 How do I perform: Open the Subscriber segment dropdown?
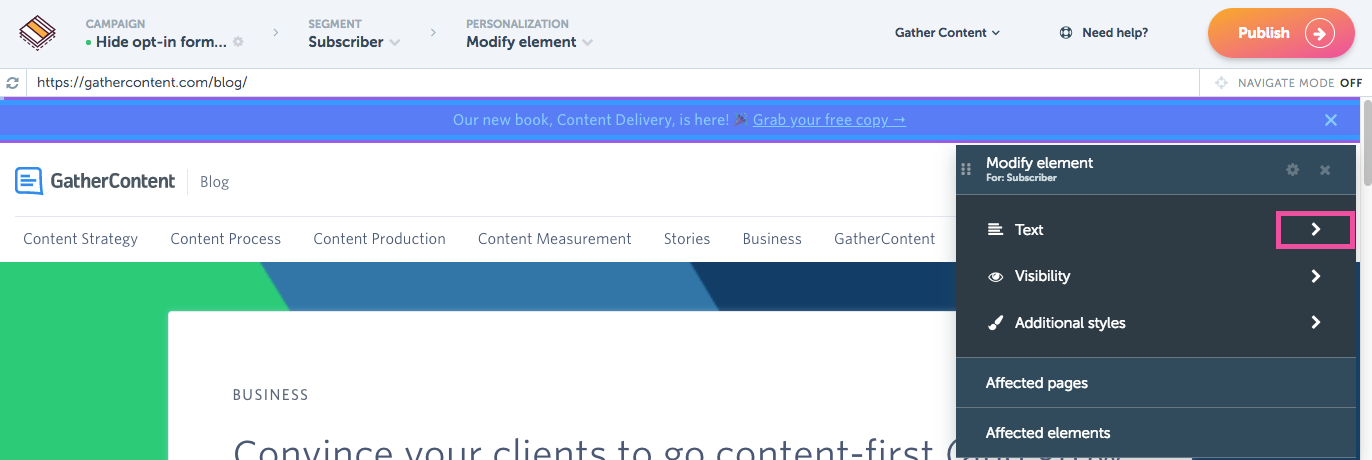354,42
